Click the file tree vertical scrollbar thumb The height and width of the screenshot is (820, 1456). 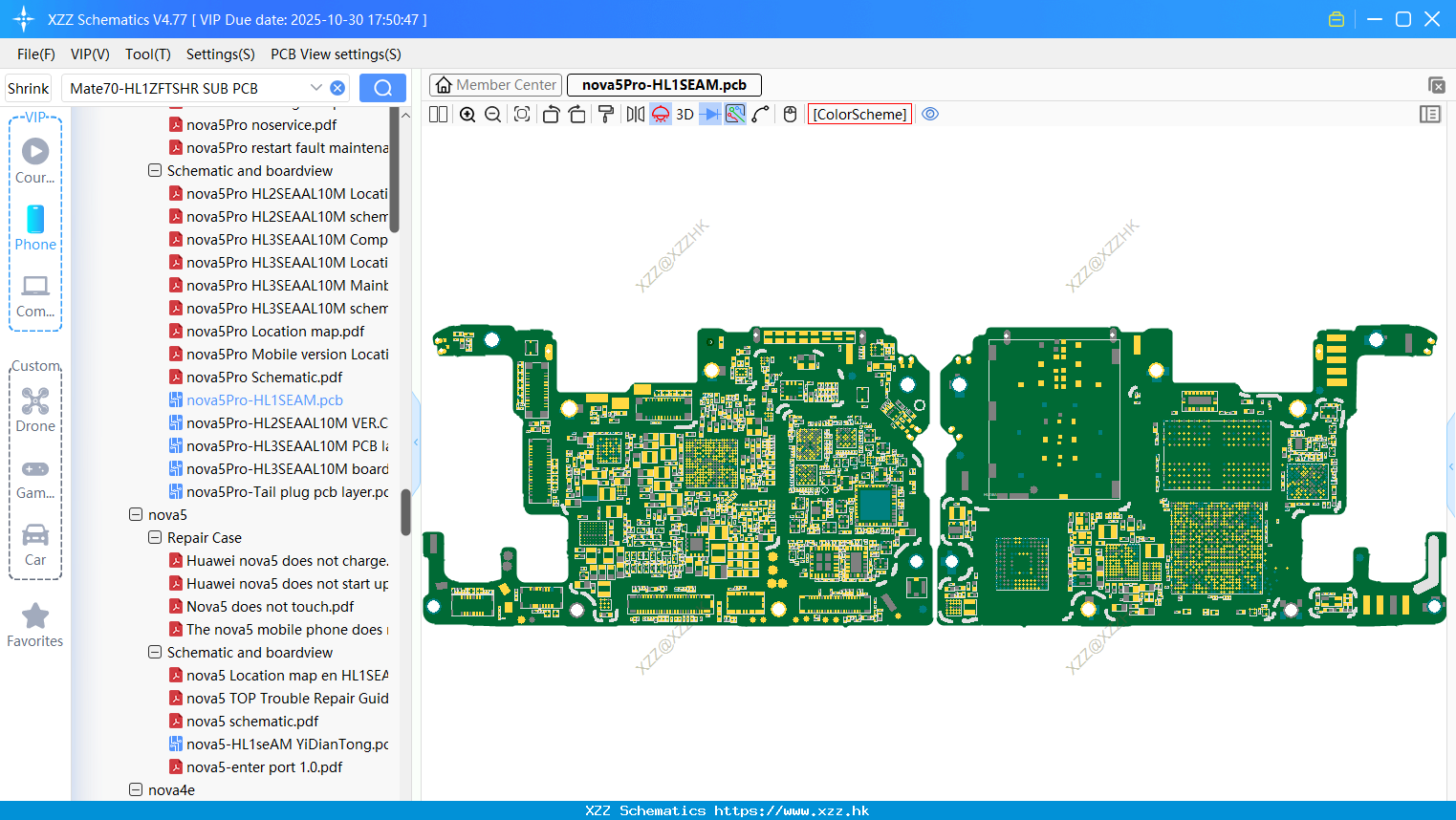pyautogui.click(x=405, y=512)
